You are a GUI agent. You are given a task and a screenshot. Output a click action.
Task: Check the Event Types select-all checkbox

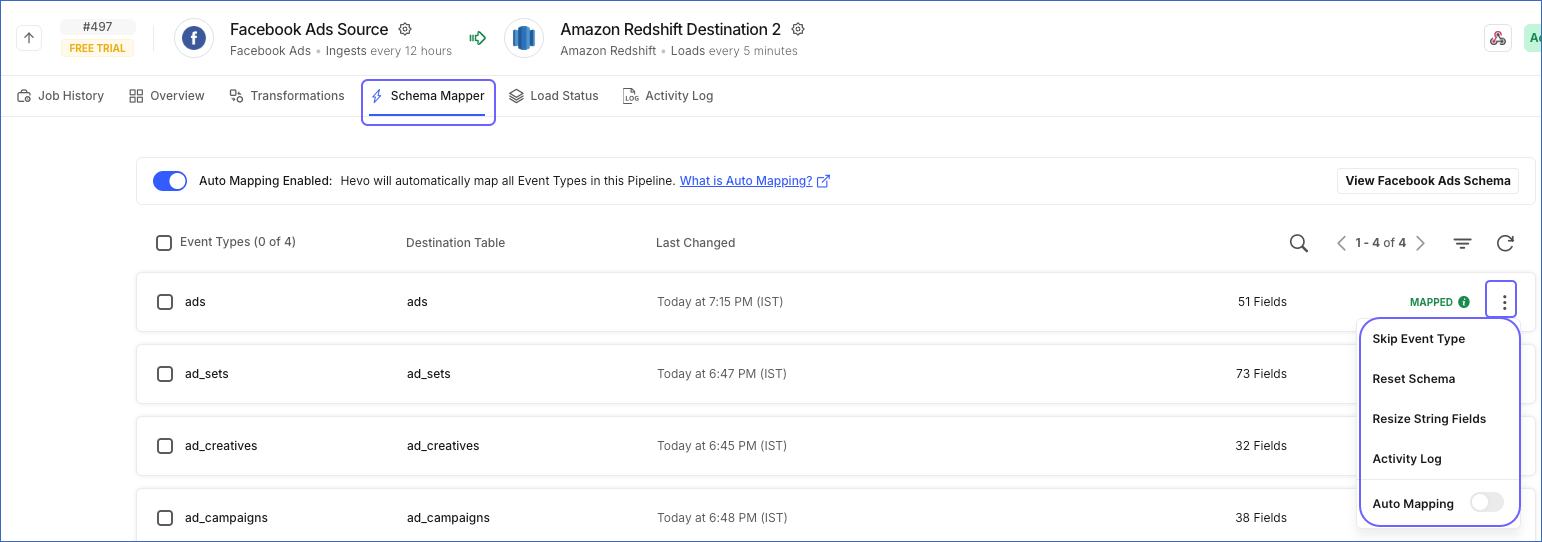(x=164, y=242)
